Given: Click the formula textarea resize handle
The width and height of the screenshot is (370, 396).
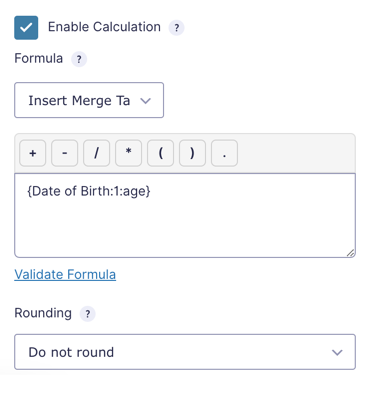Looking at the screenshot, I should (x=350, y=253).
